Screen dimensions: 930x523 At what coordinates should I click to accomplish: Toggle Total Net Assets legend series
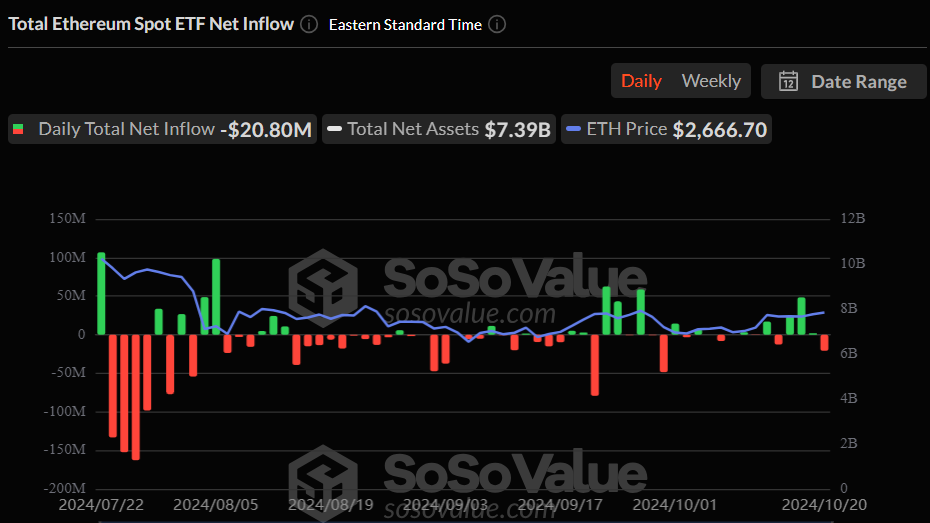click(x=439, y=129)
